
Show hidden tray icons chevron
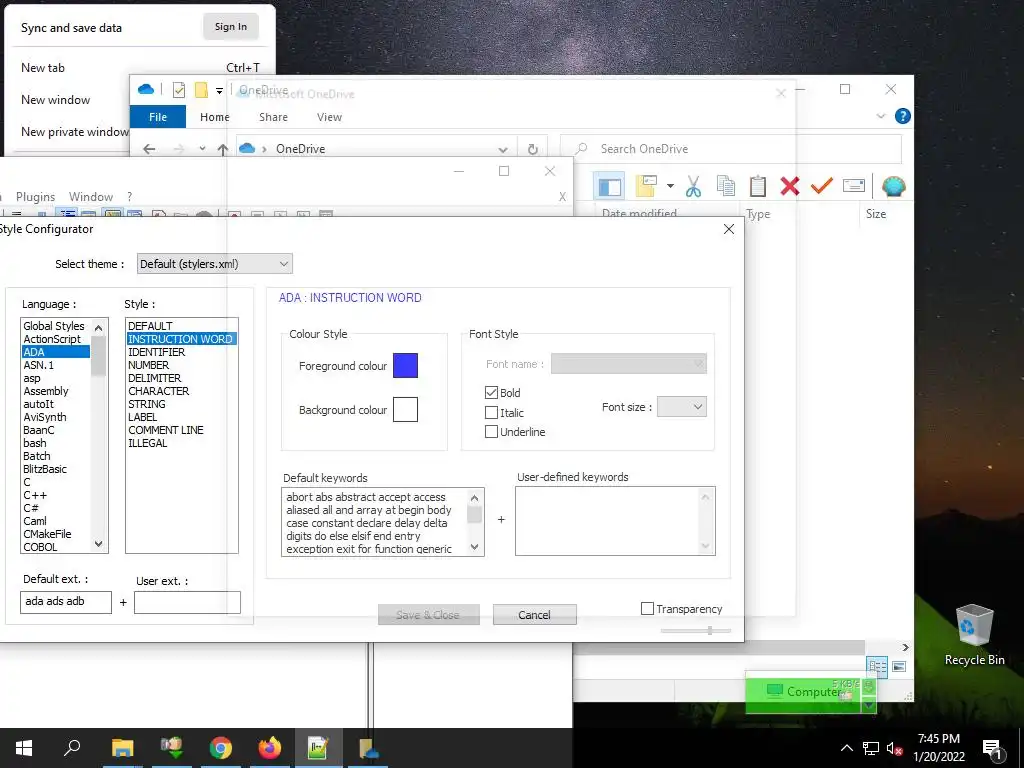[x=846, y=748]
